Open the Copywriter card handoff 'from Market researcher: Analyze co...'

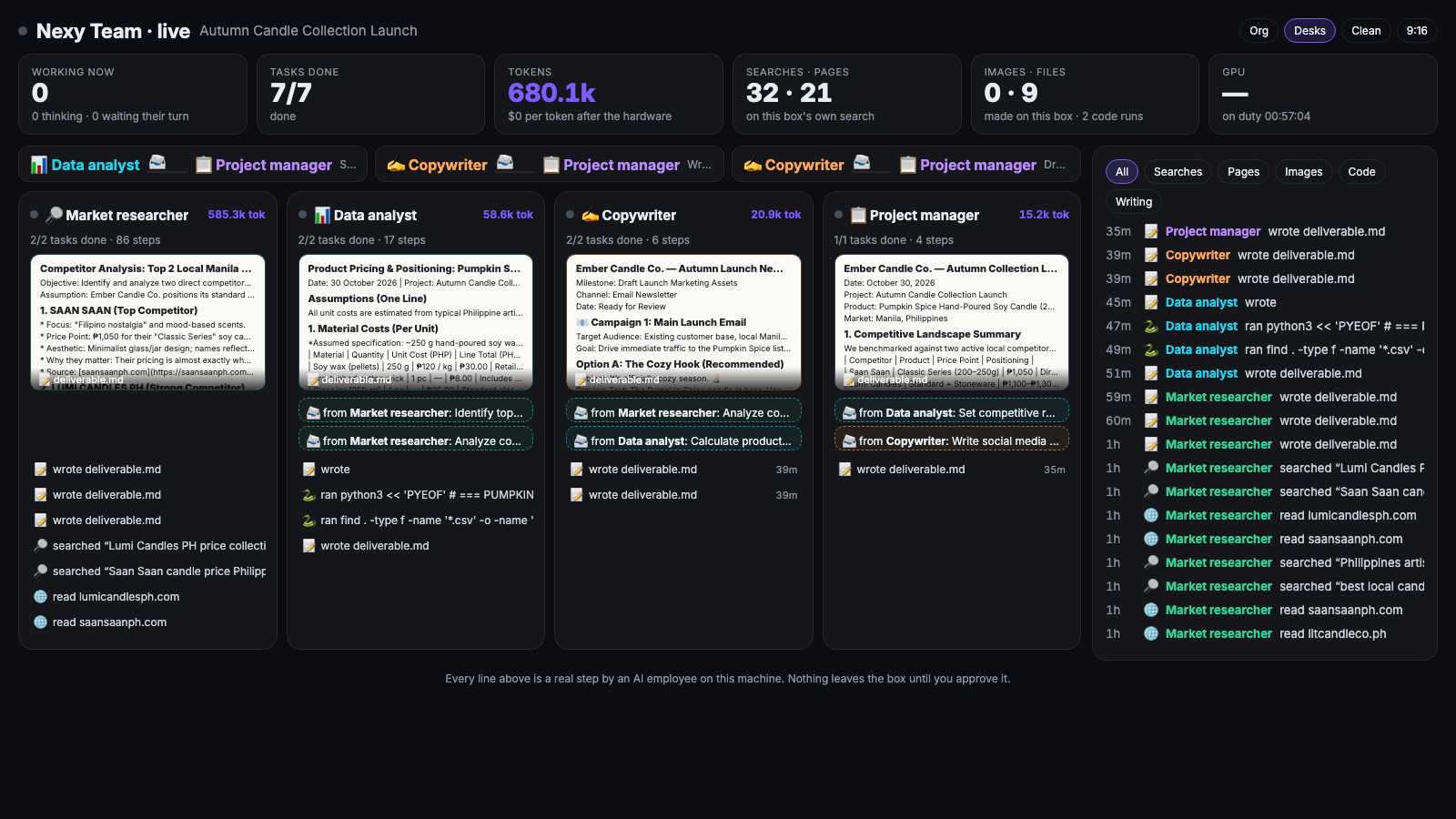[683, 411]
